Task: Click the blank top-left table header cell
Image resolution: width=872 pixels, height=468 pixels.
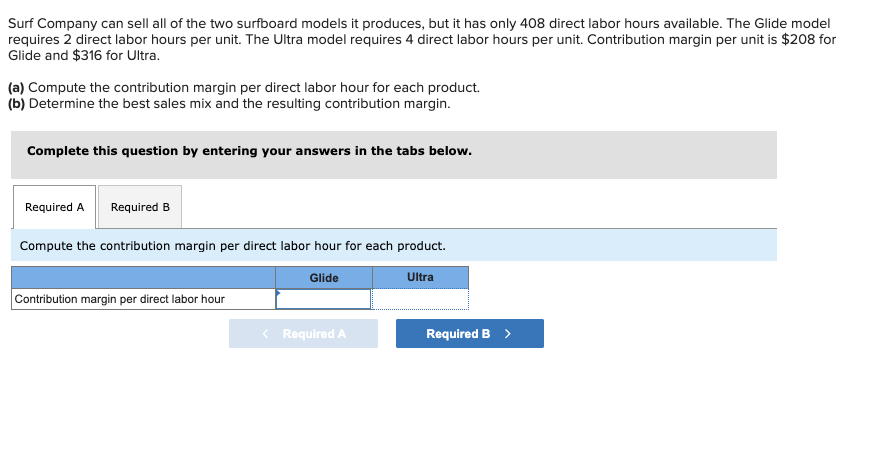Action: click(143, 278)
